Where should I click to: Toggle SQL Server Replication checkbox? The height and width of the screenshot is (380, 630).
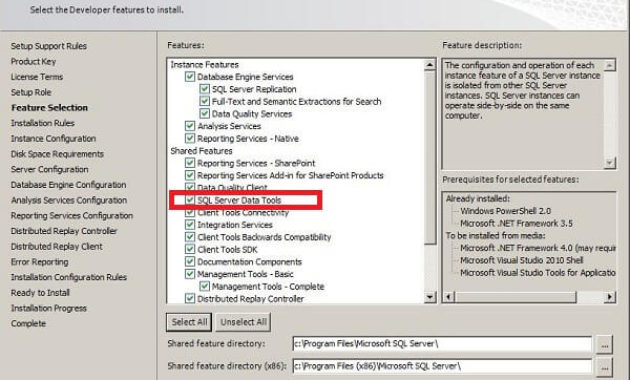[x=205, y=89]
